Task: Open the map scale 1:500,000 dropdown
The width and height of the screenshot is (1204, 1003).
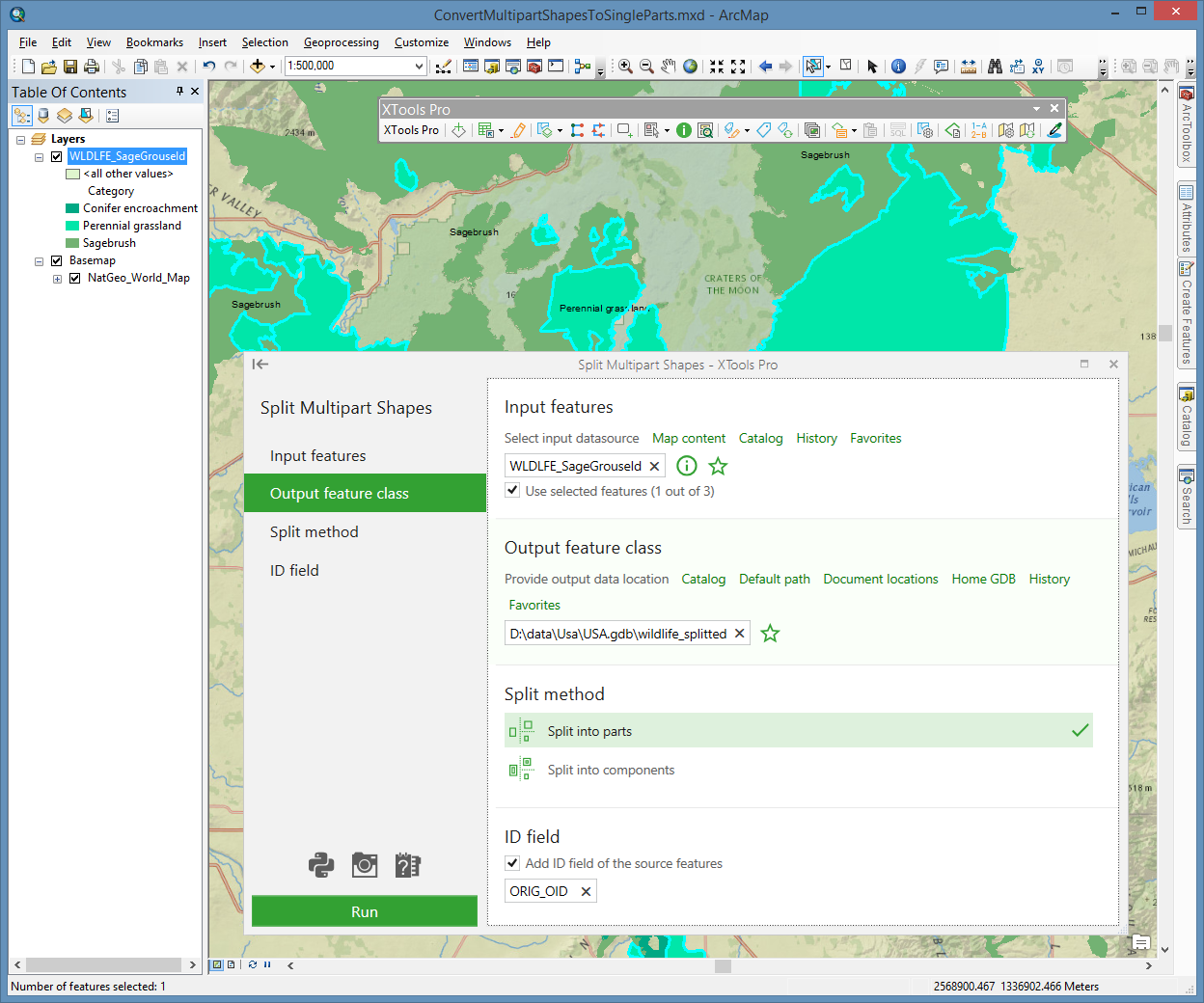Action: pyautogui.click(x=419, y=67)
